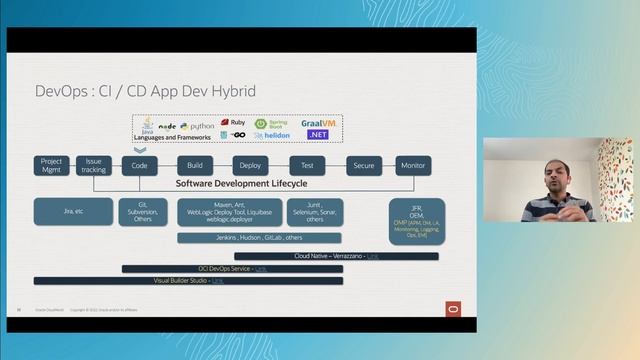
Task: Select the Build stage box
Action: click(195, 166)
